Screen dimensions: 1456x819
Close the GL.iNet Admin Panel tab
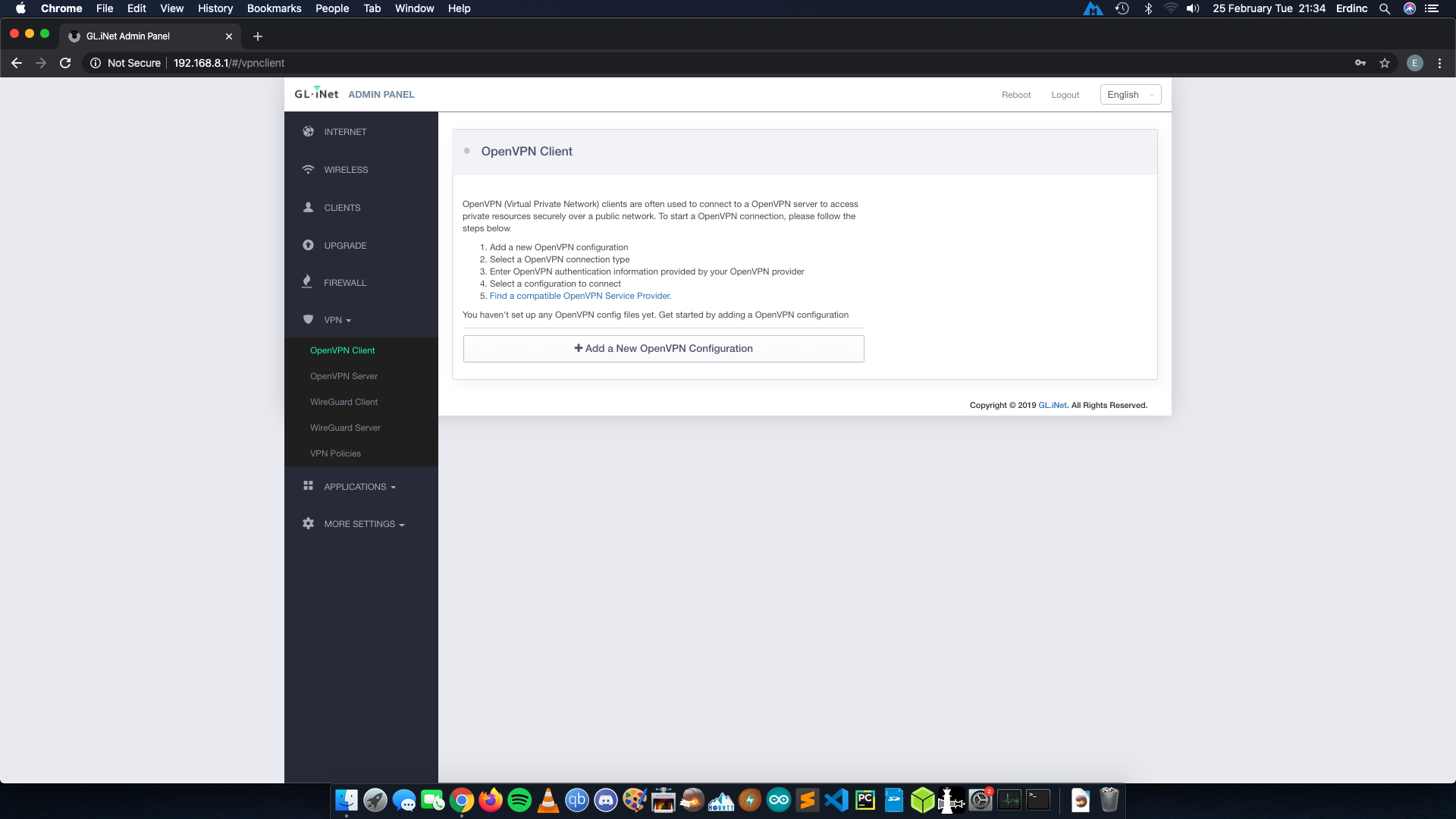pyautogui.click(x=229, y=36)
